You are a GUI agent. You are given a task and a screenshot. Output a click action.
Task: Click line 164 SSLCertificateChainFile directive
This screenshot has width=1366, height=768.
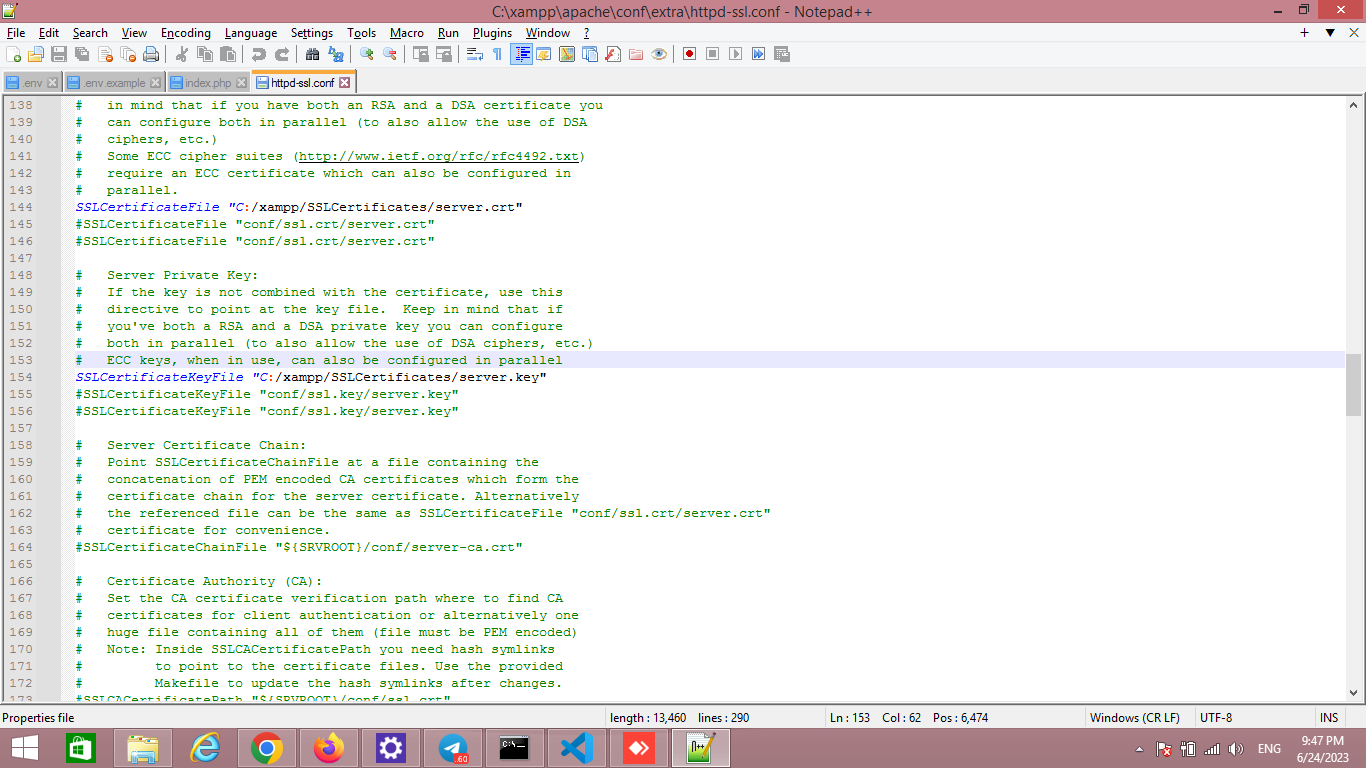click(299, 547)
